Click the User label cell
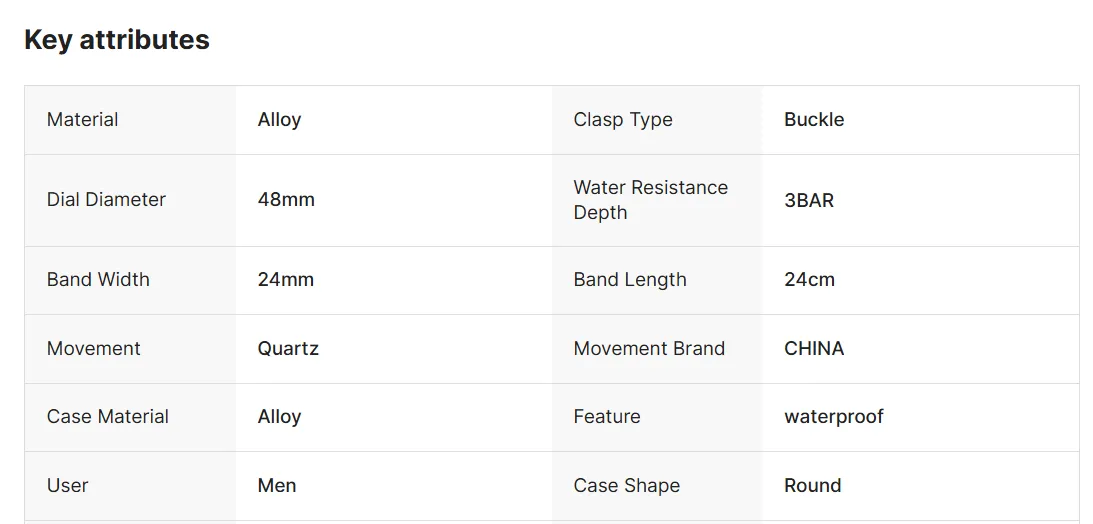The width and height of the screenshot is (1093, 524). (x=68, y=486)
